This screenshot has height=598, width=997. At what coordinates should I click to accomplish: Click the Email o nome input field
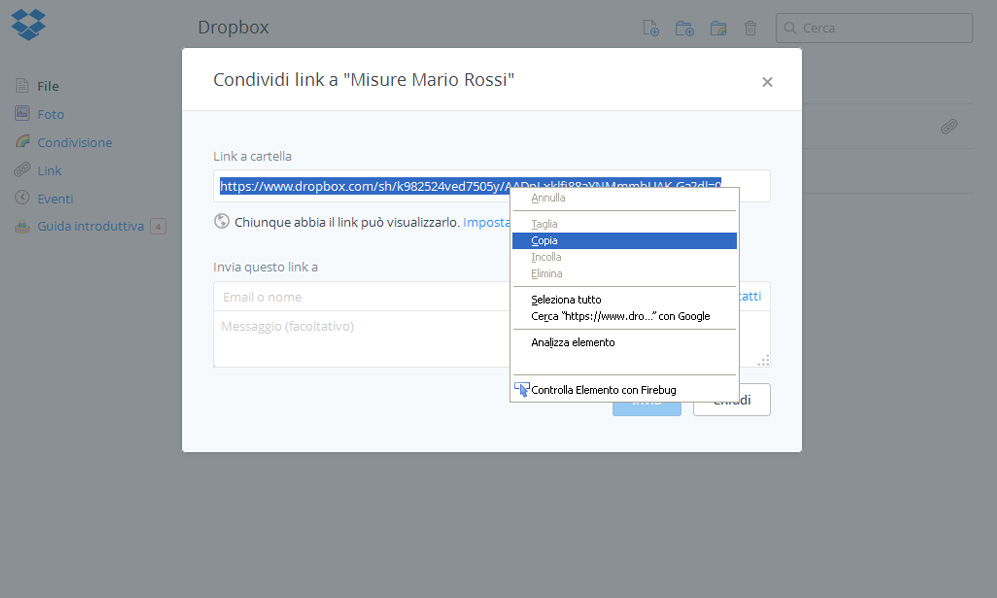coord(360,297)
